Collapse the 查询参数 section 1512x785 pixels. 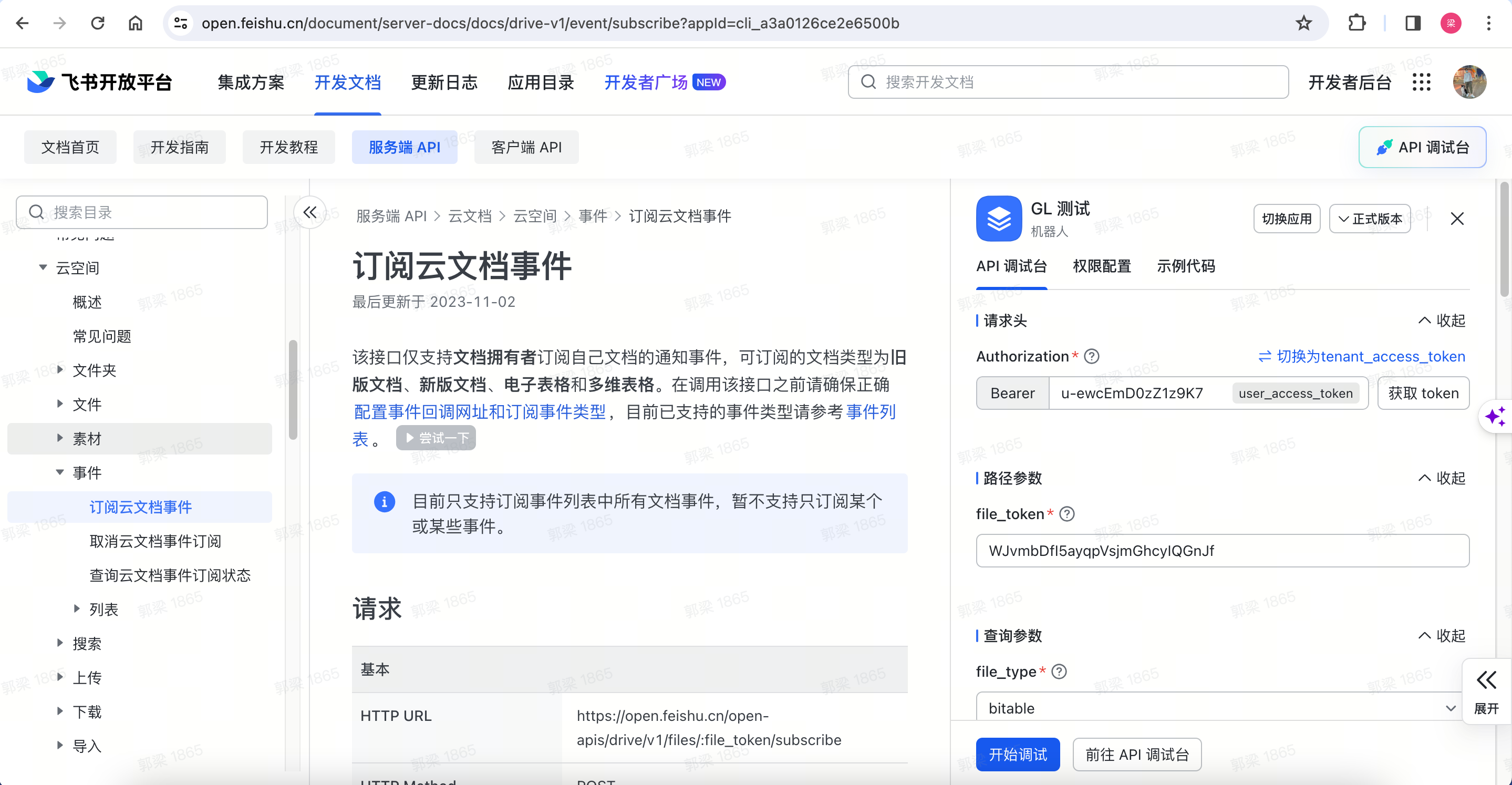tap(1442, 635)
